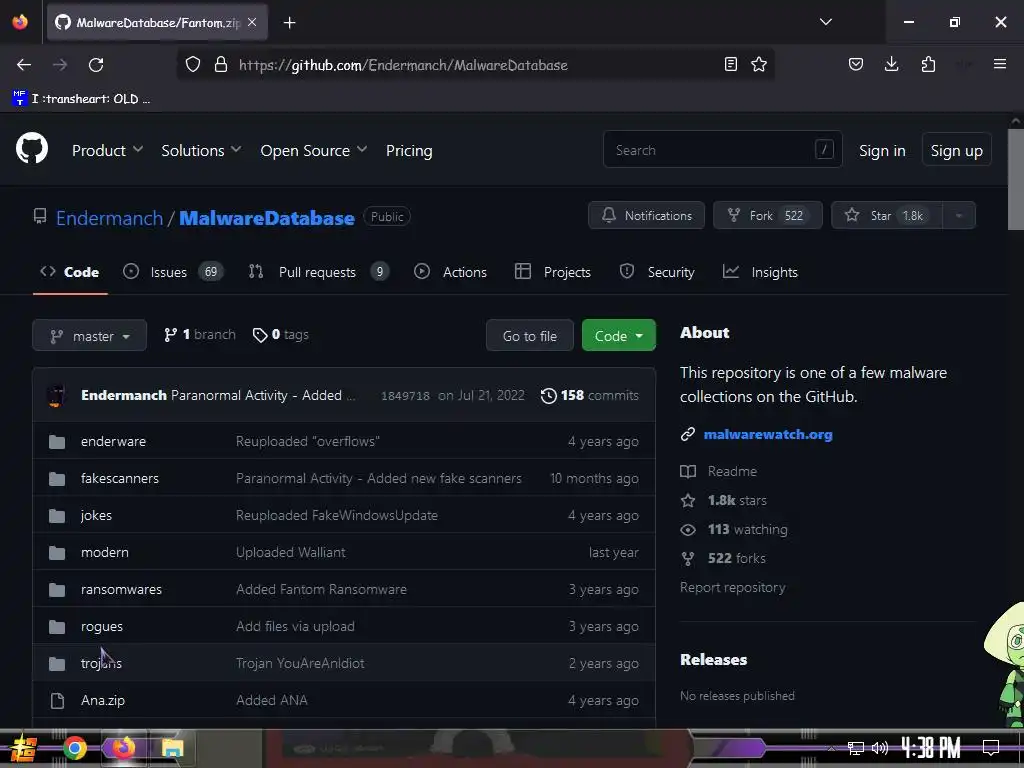Click the GitHub Octocat logo
Screen dimensions: 1024x768
tap(31, 149)
